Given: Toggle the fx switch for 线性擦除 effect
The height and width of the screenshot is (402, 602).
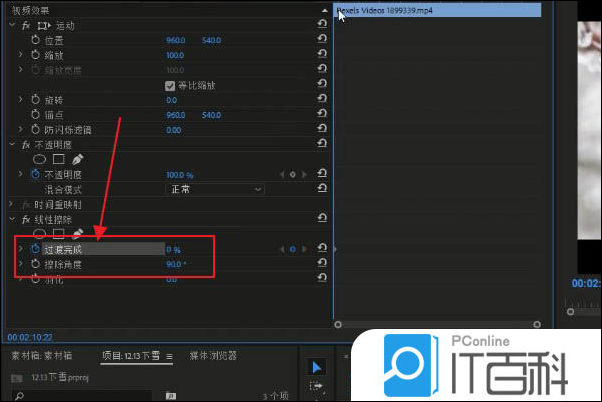Looking at the screenshot, I should click(x=26, y=220).
